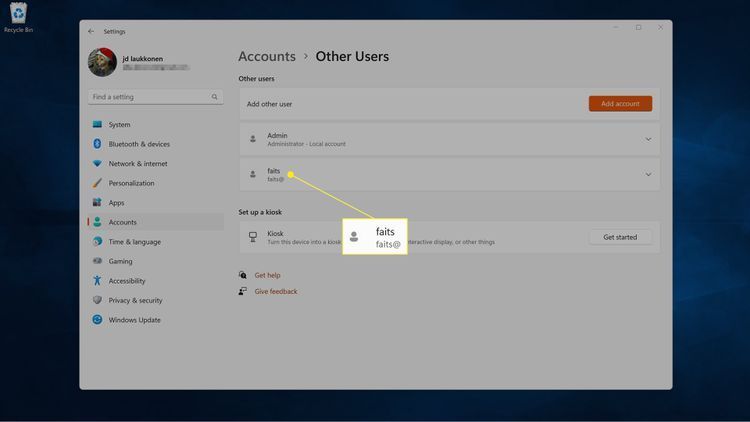This screenshot has width=750, height=422.
Task: Open the Apps sidebar icon
Action: point(98,203)
